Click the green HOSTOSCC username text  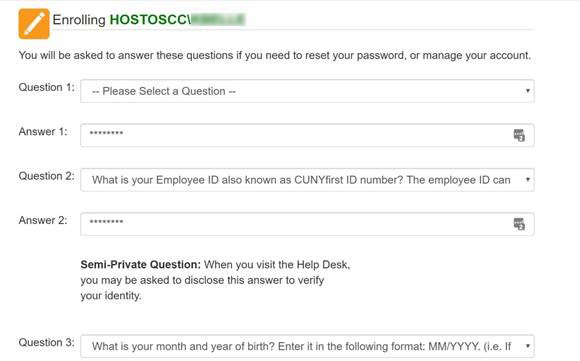tap(177, 20)
